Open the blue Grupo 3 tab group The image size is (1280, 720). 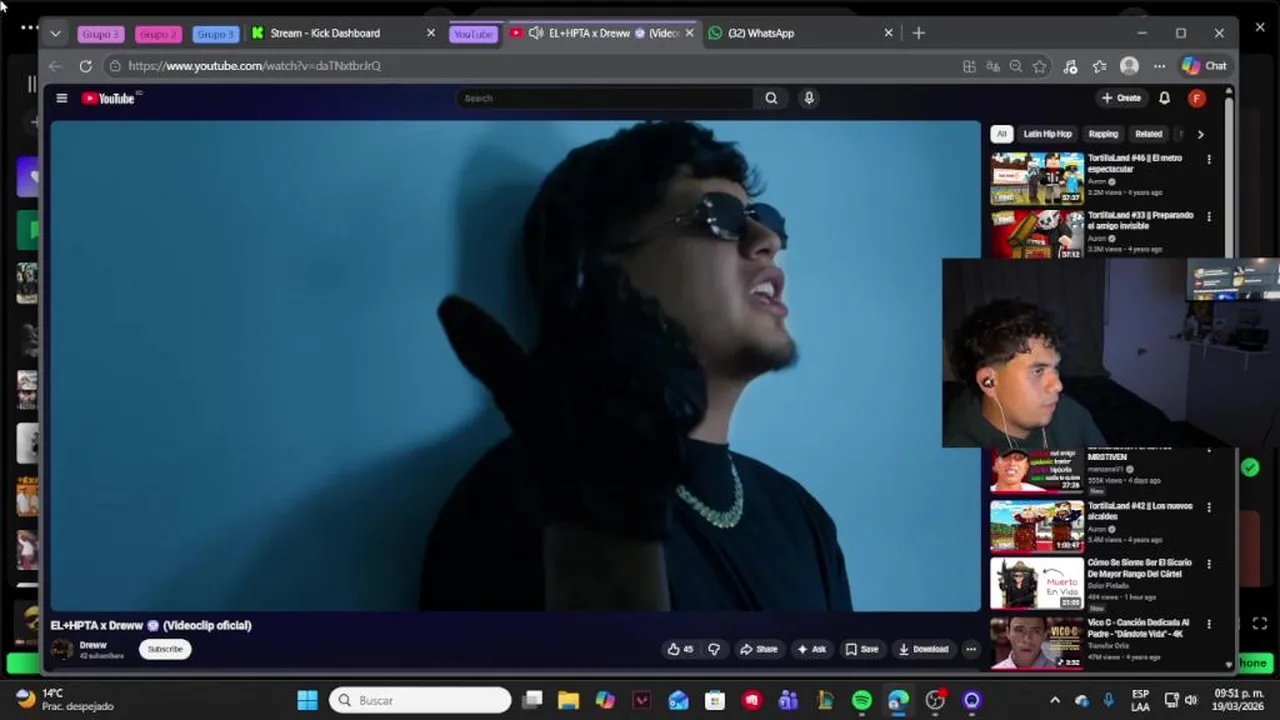pyautogui.click(x=216, y=34)
